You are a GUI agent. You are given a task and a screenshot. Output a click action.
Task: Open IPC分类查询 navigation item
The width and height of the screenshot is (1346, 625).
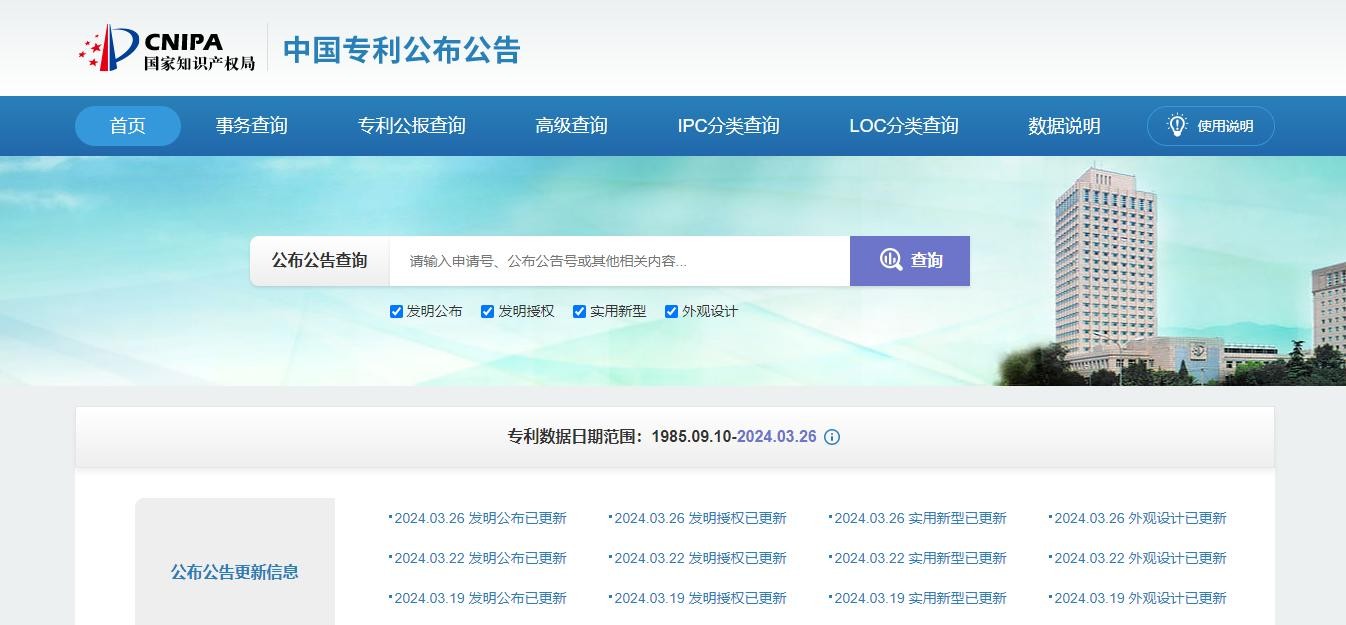[728, 126]
